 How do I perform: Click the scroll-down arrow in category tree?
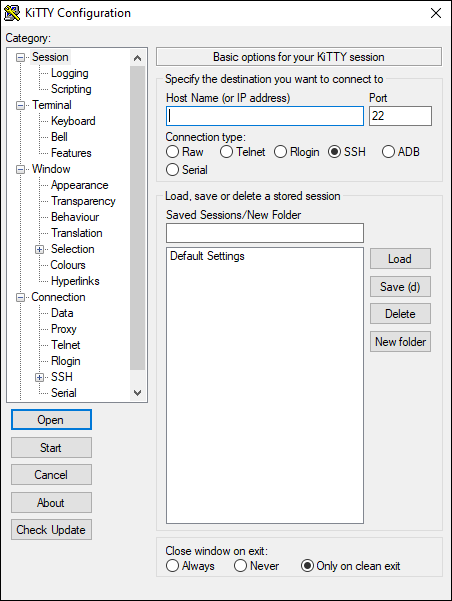137,392
